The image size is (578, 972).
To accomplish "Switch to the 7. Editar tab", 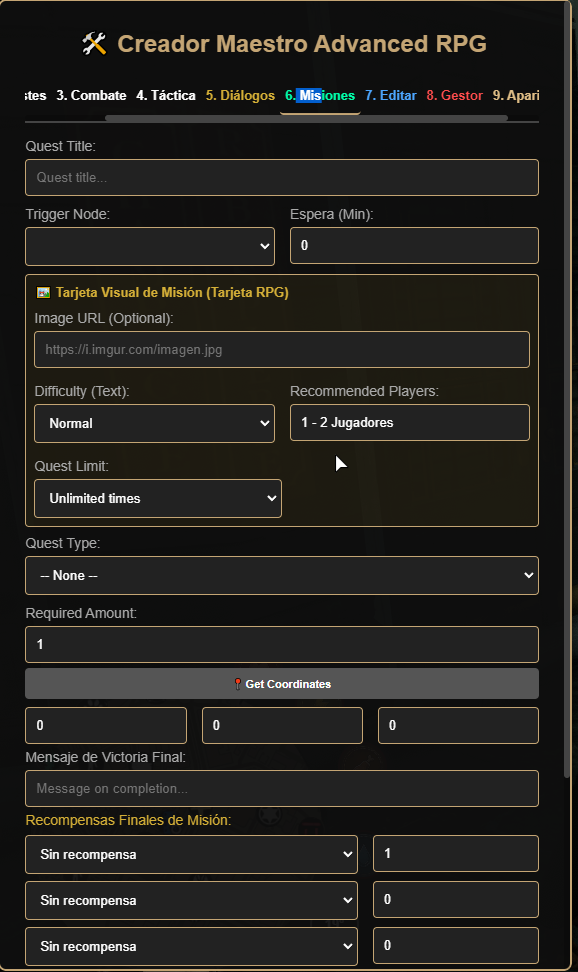I will 391,95.
